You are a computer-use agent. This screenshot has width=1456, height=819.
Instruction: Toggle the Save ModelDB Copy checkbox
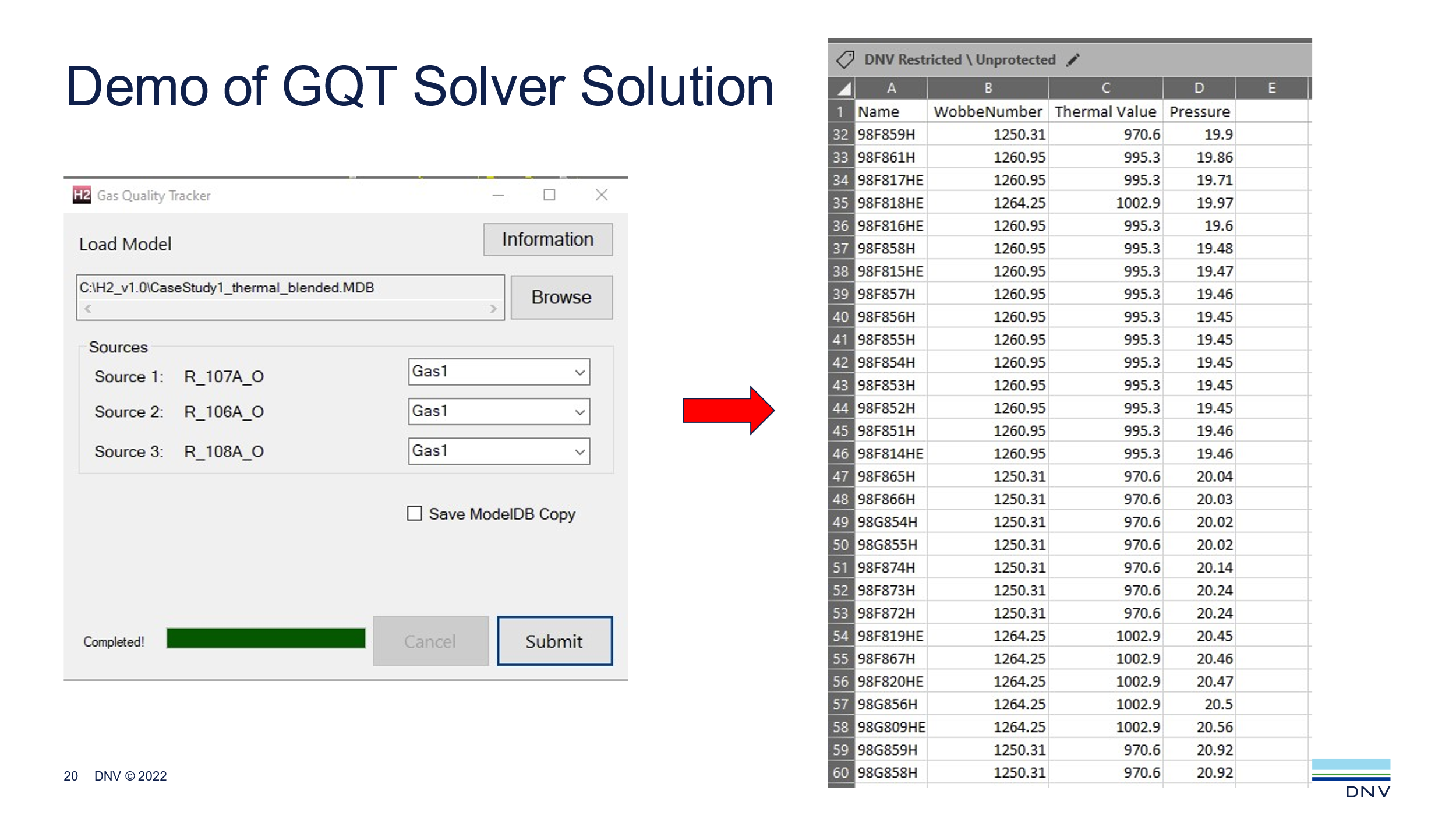(414, 513)
